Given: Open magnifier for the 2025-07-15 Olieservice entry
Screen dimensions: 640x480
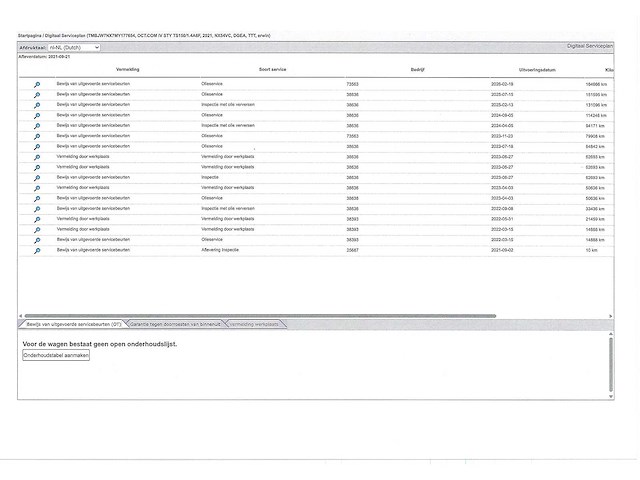Looking at the screenshot, I should click(x=37, y=95).
